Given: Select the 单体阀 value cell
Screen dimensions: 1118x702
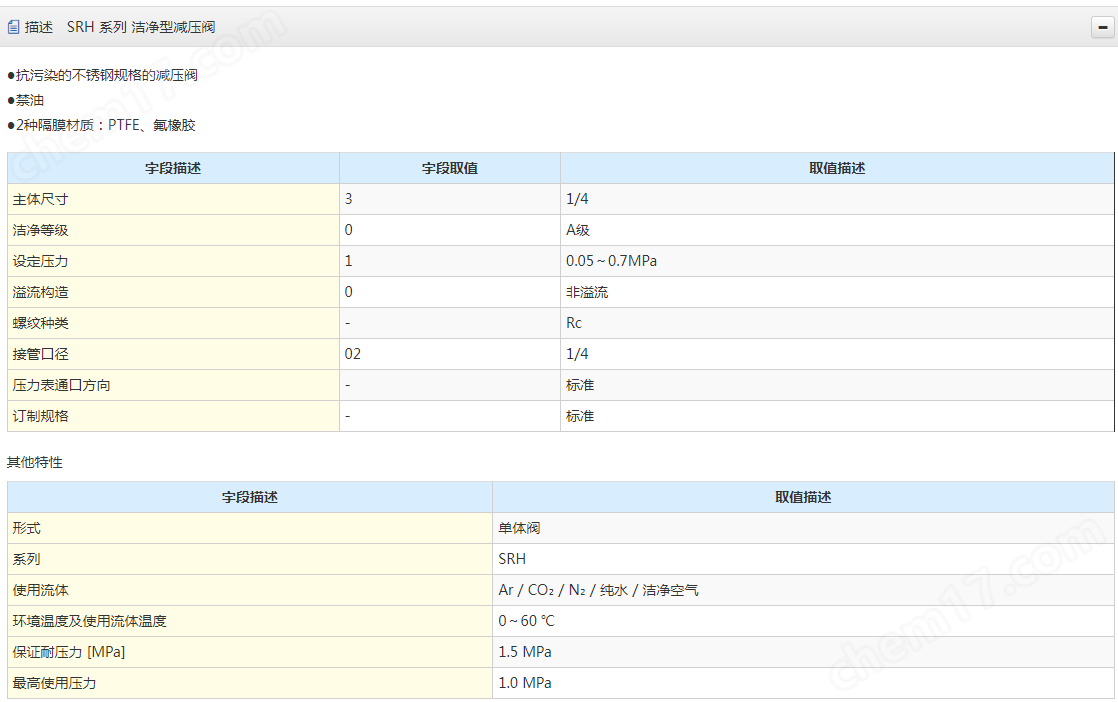Looking at the screenshot, I should [803, 528].
